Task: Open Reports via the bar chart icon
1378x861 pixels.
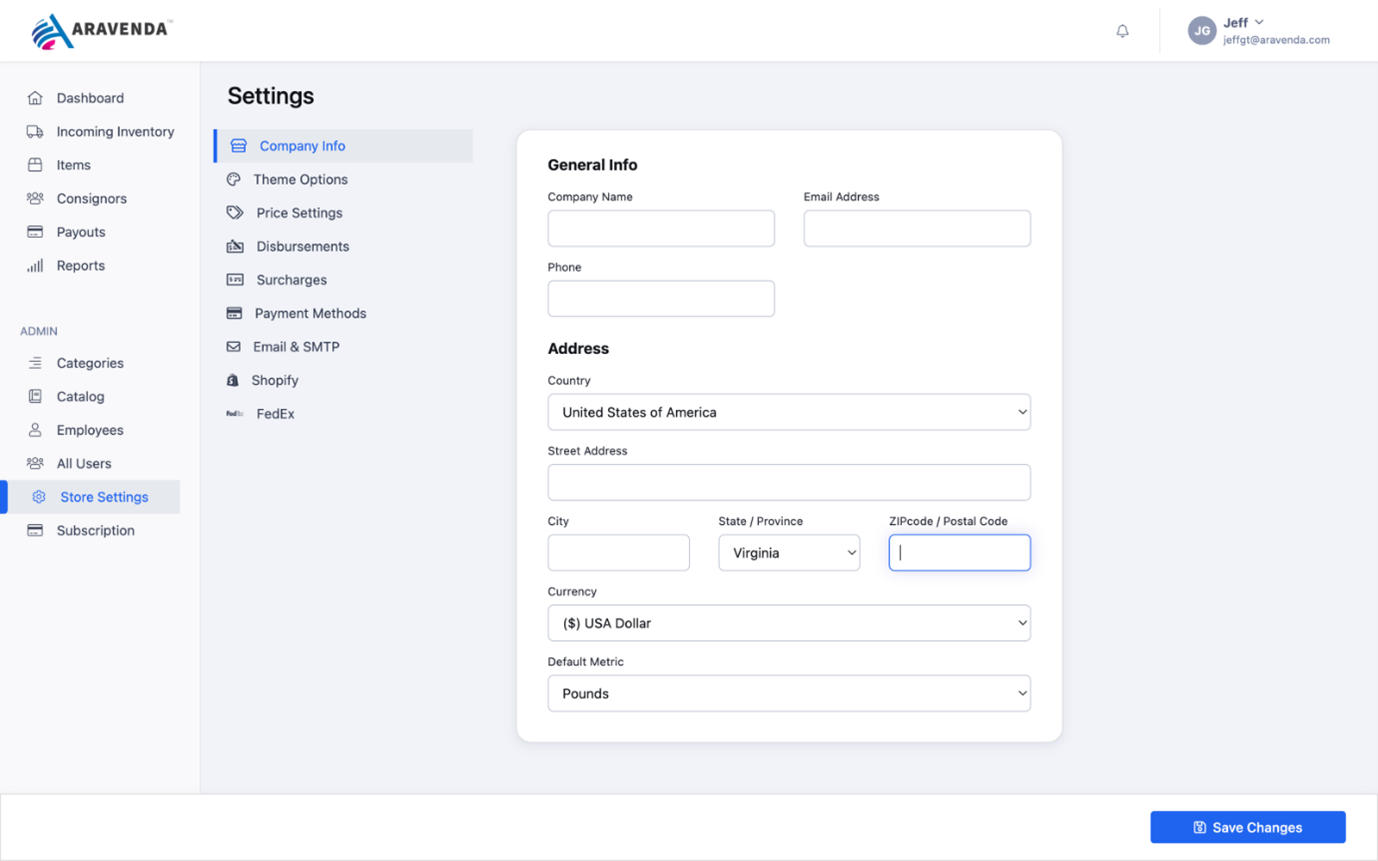Action: tap(33, 265)
